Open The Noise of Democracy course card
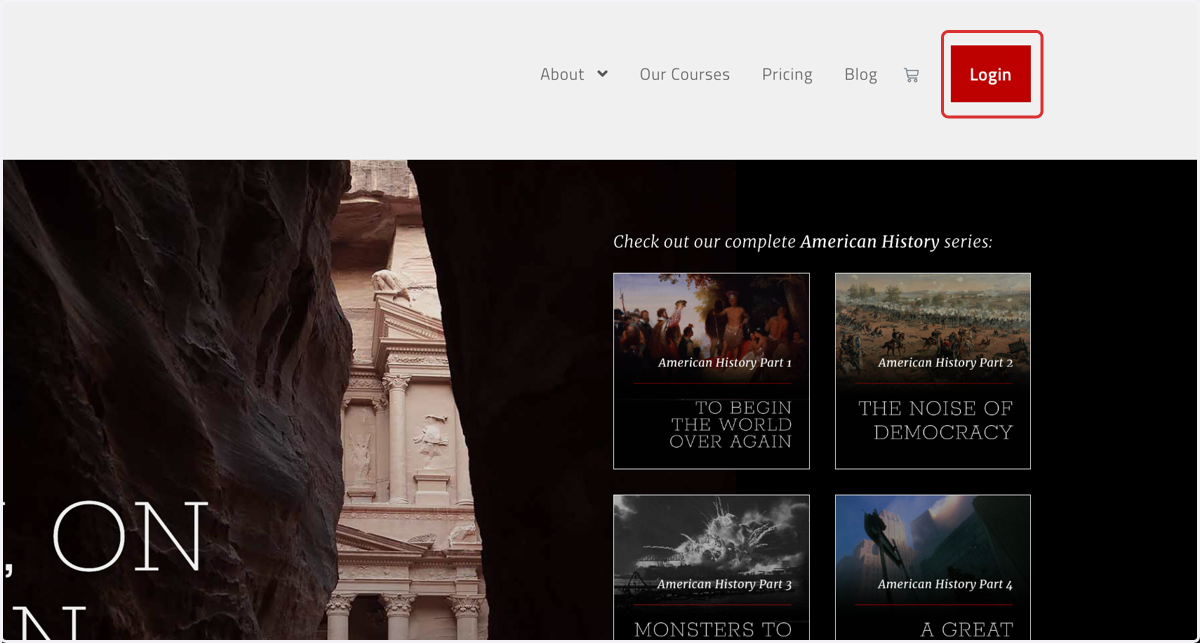 point(933,371)
